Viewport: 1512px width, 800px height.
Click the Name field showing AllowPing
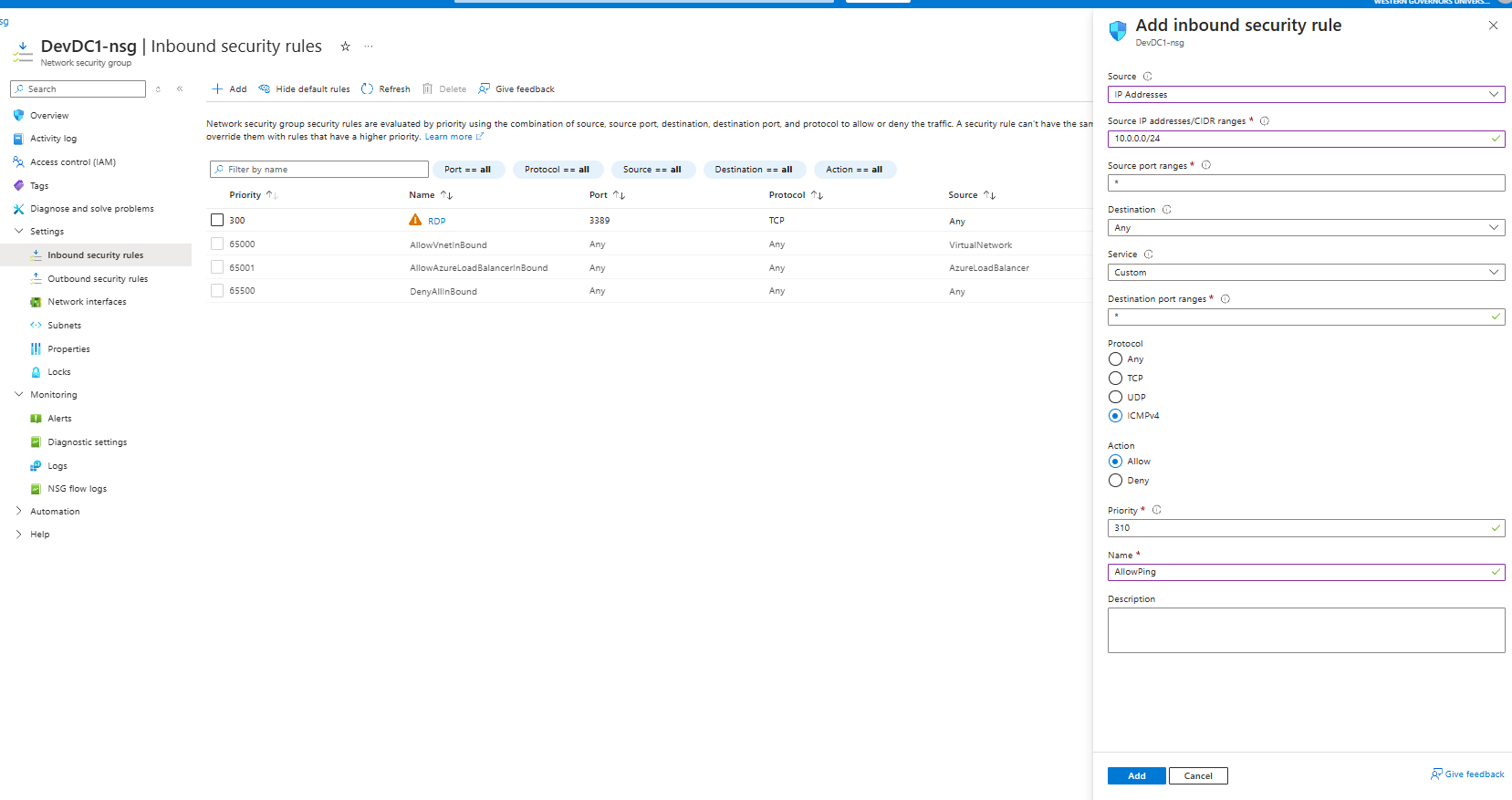pyautogui.click(x=1306, y=572)
